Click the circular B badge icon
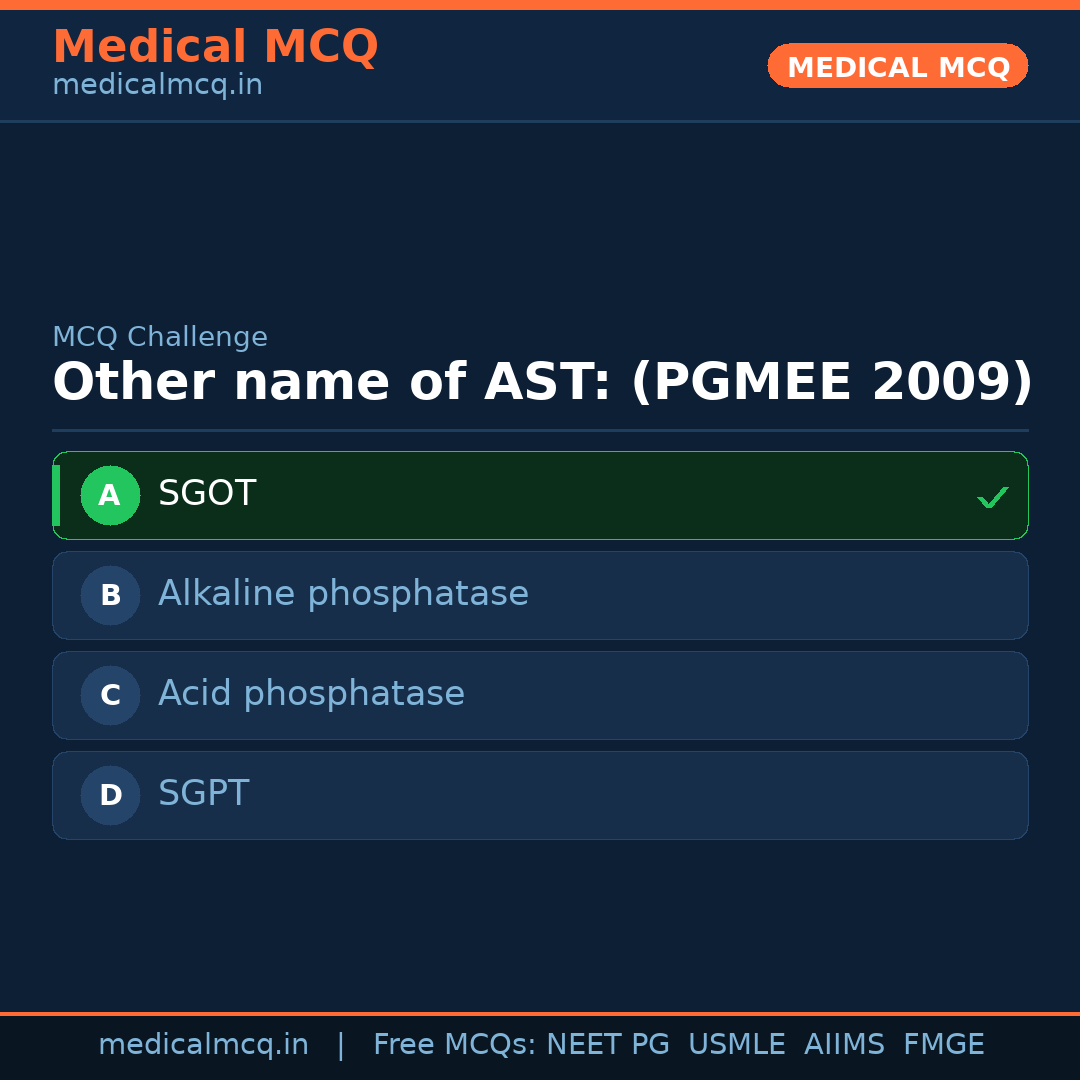 (x=110, y=595)
